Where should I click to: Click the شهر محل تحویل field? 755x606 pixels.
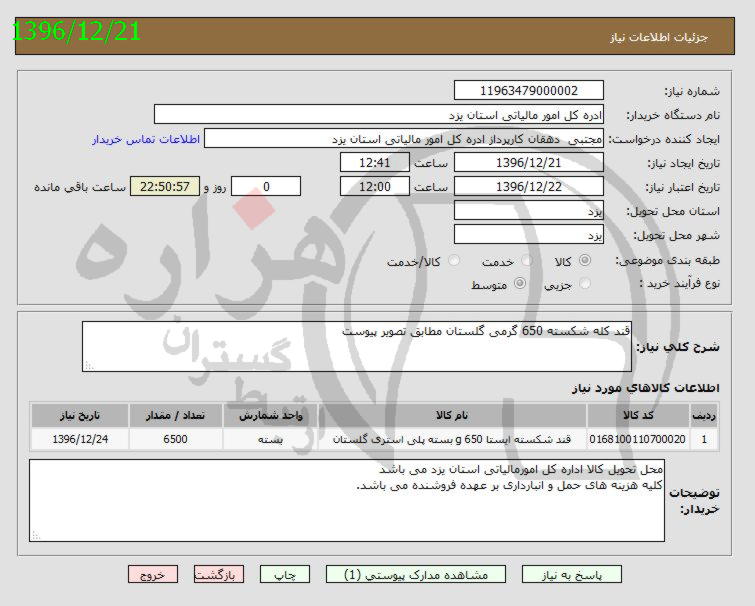click(x=529, y=234)
